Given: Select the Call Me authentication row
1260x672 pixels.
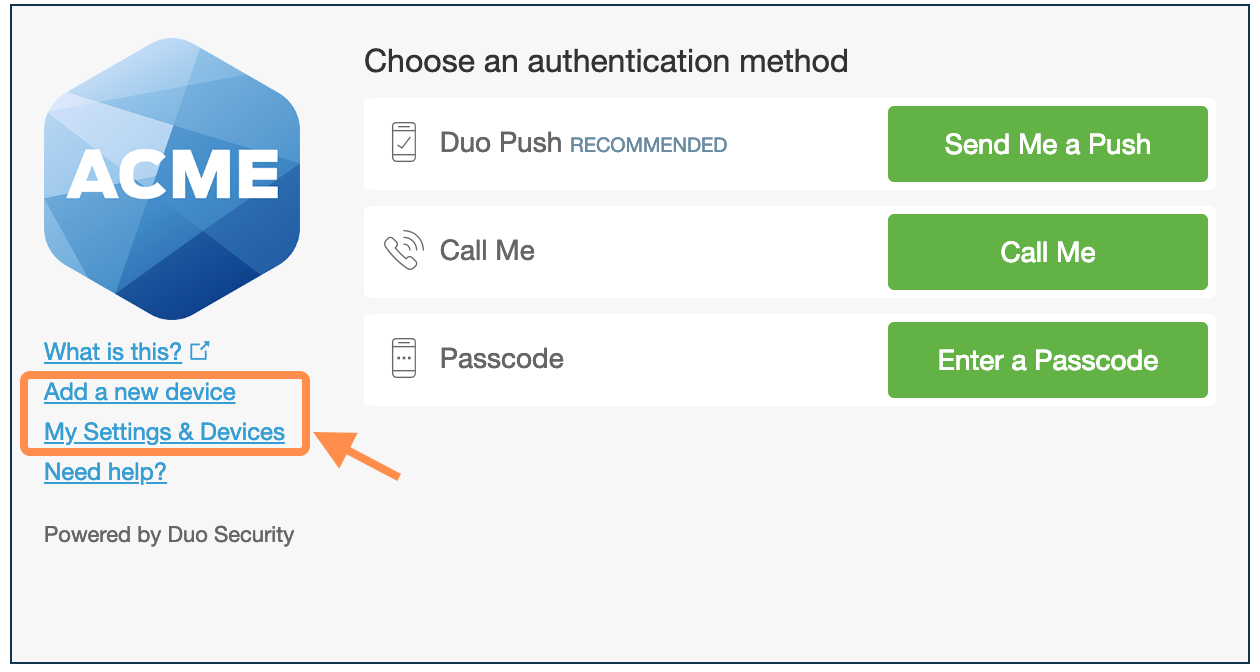Looking at the screenshot, I should [x=640, y=251].
